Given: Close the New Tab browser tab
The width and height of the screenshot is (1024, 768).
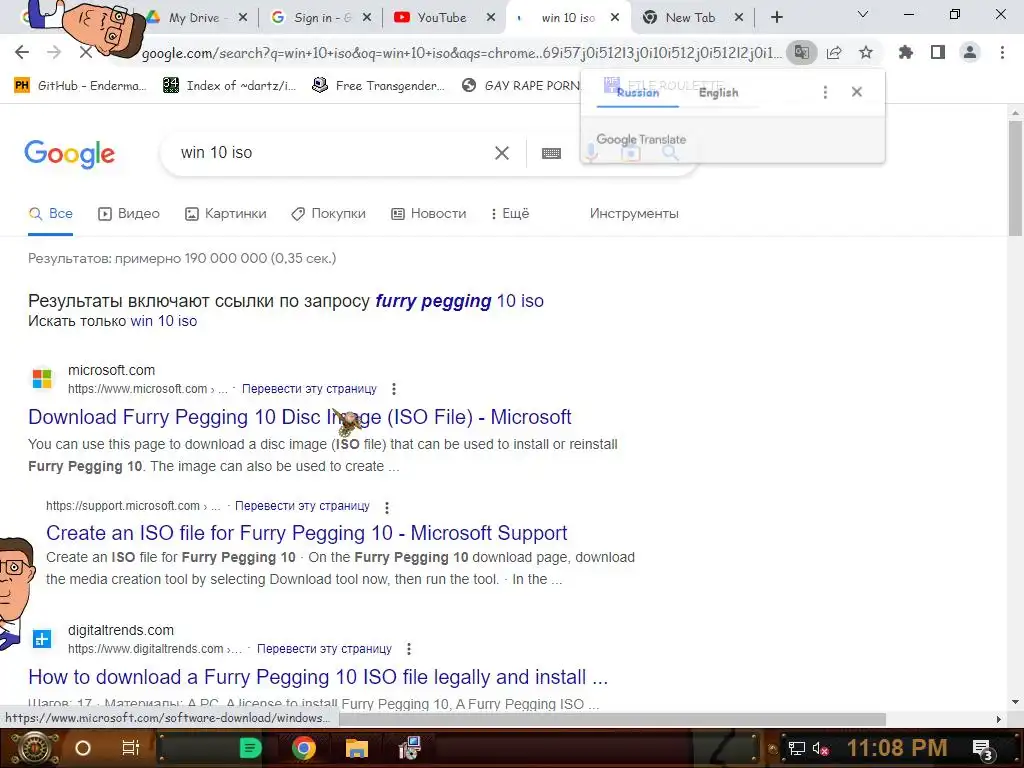Looking at the screenshot, I should (x=739, y=18).
